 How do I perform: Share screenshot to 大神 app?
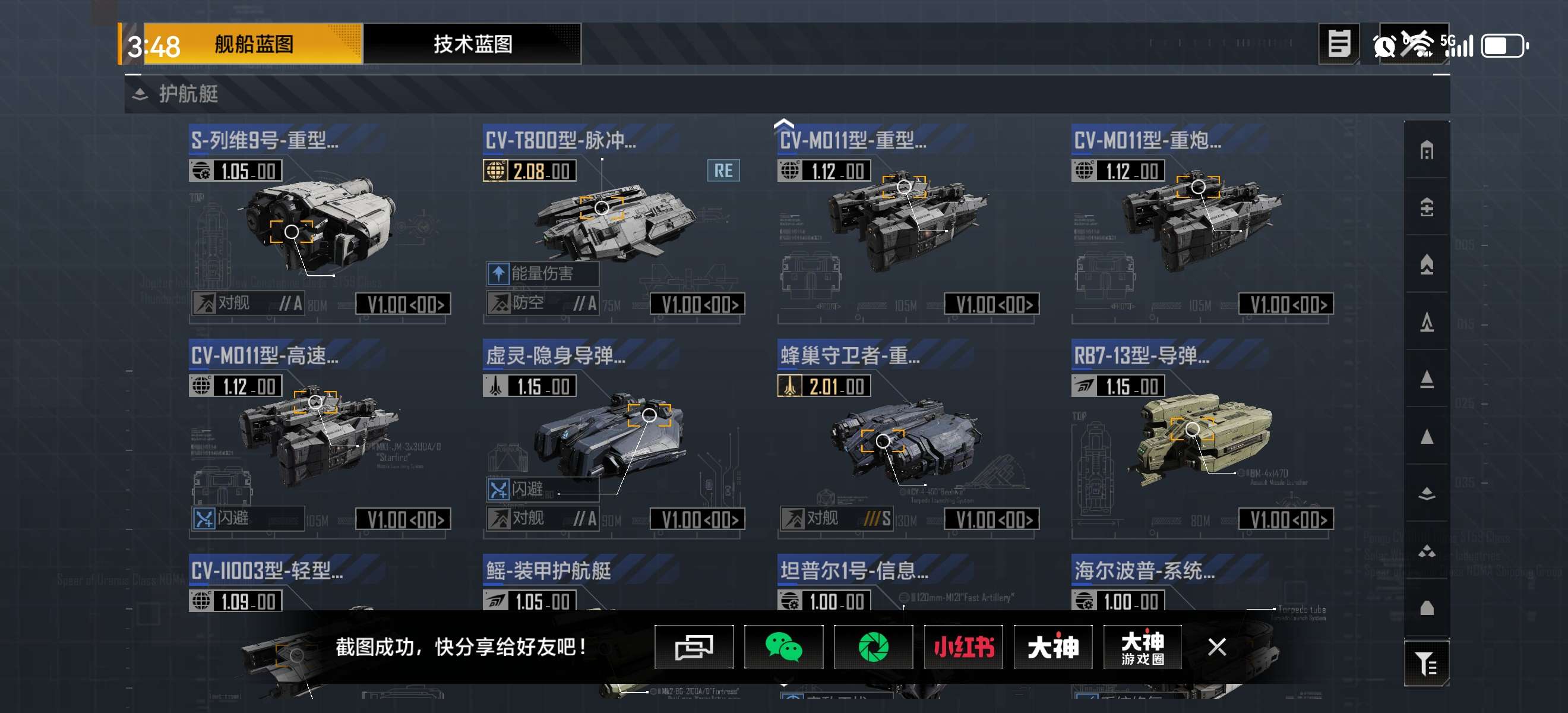pyautogui.click(x=1052, y=646)
